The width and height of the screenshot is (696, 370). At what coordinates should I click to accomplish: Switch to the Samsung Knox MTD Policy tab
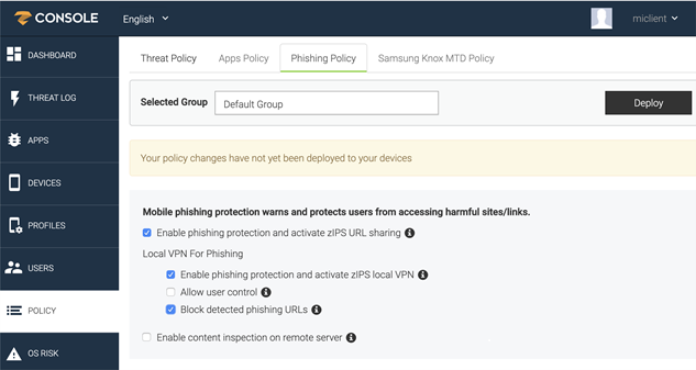coord(436,58)
